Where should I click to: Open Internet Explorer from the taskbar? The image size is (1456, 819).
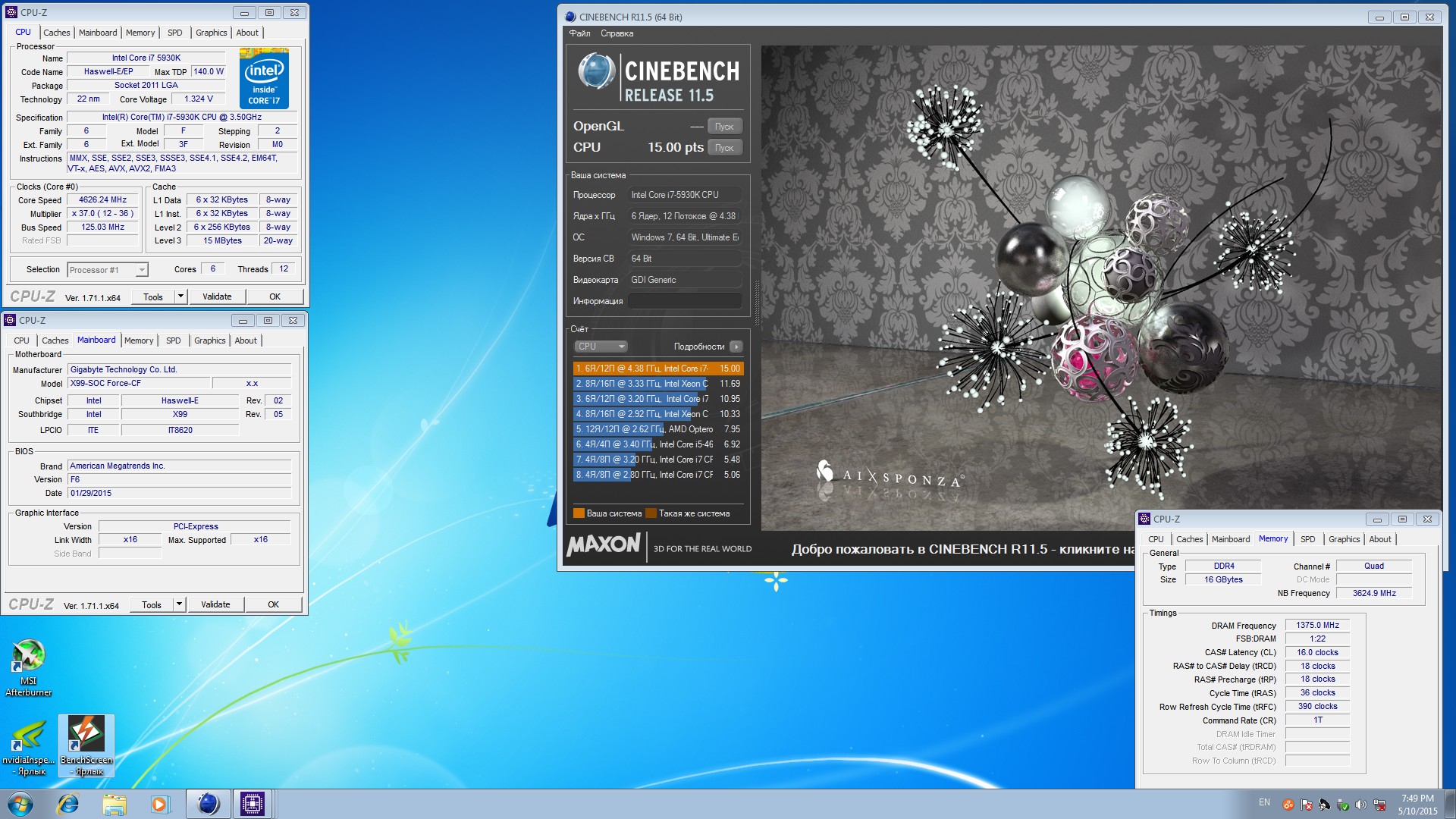click(68, 804)
